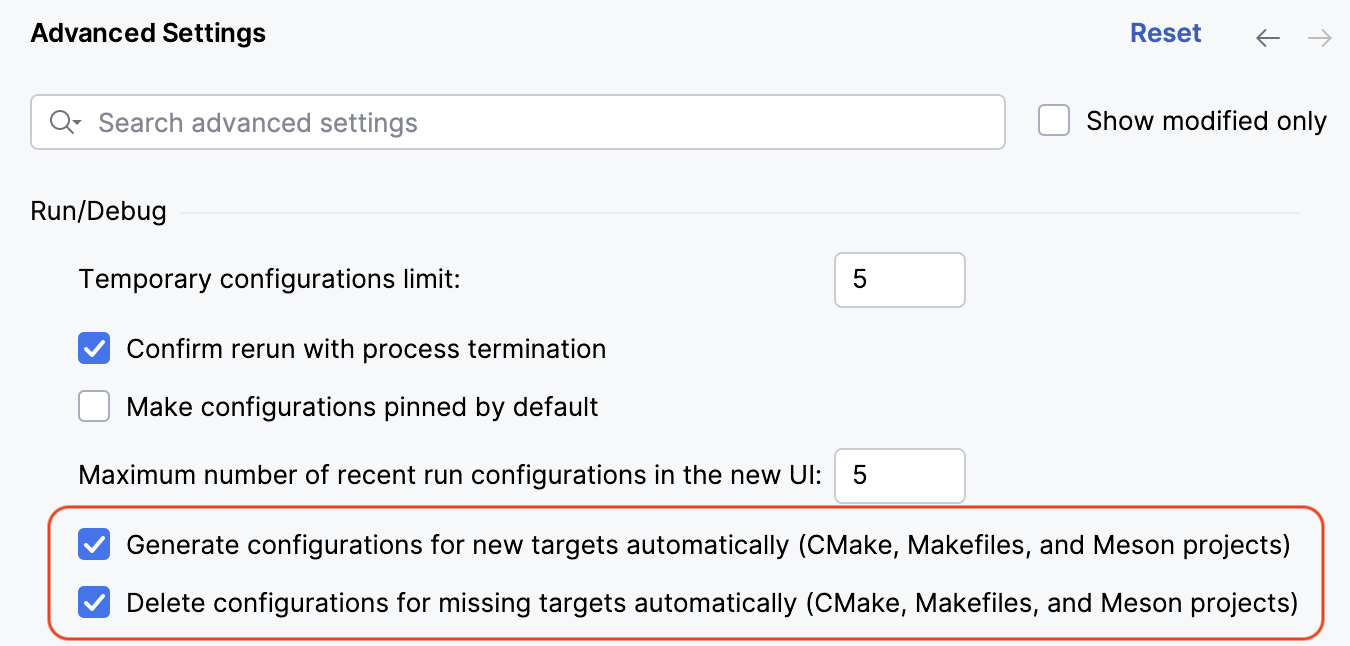
Task: Enable Make configurations pinned by default
Action: click(x=93, y=406)
